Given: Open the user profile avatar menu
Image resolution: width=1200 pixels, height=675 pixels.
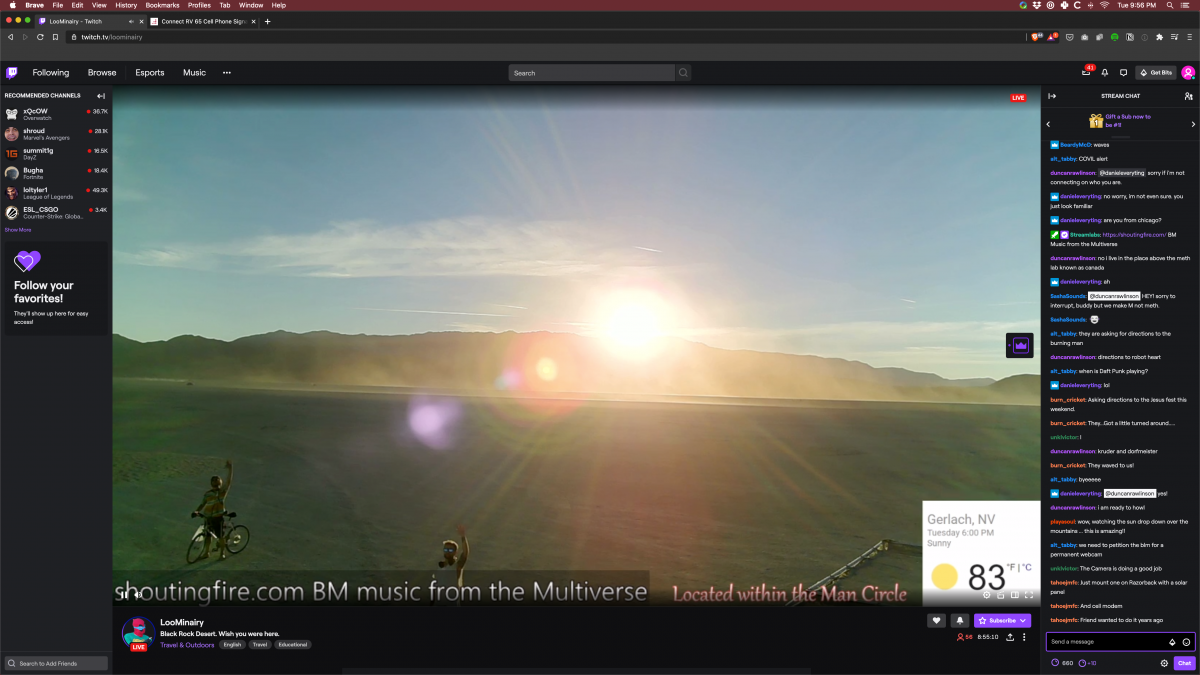Looking at the screenshot, I should (x=1188, y=72).
